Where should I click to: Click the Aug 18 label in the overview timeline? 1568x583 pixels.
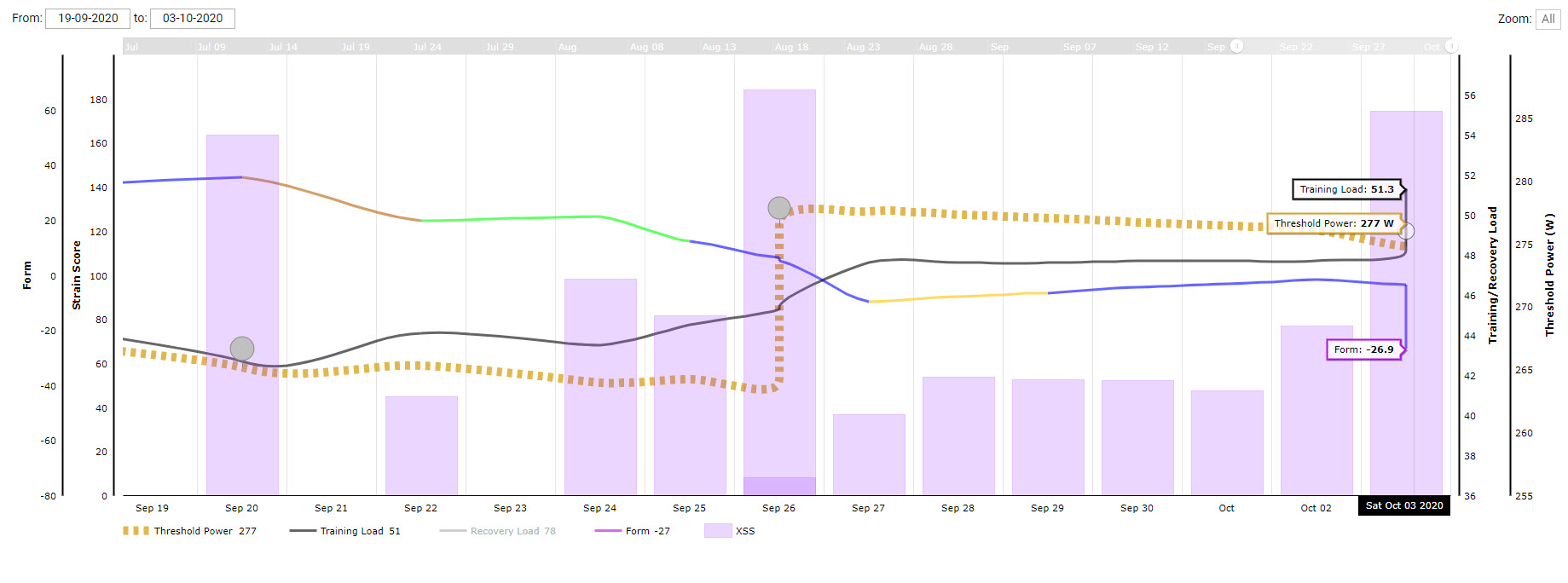click(x=791, y=47)
